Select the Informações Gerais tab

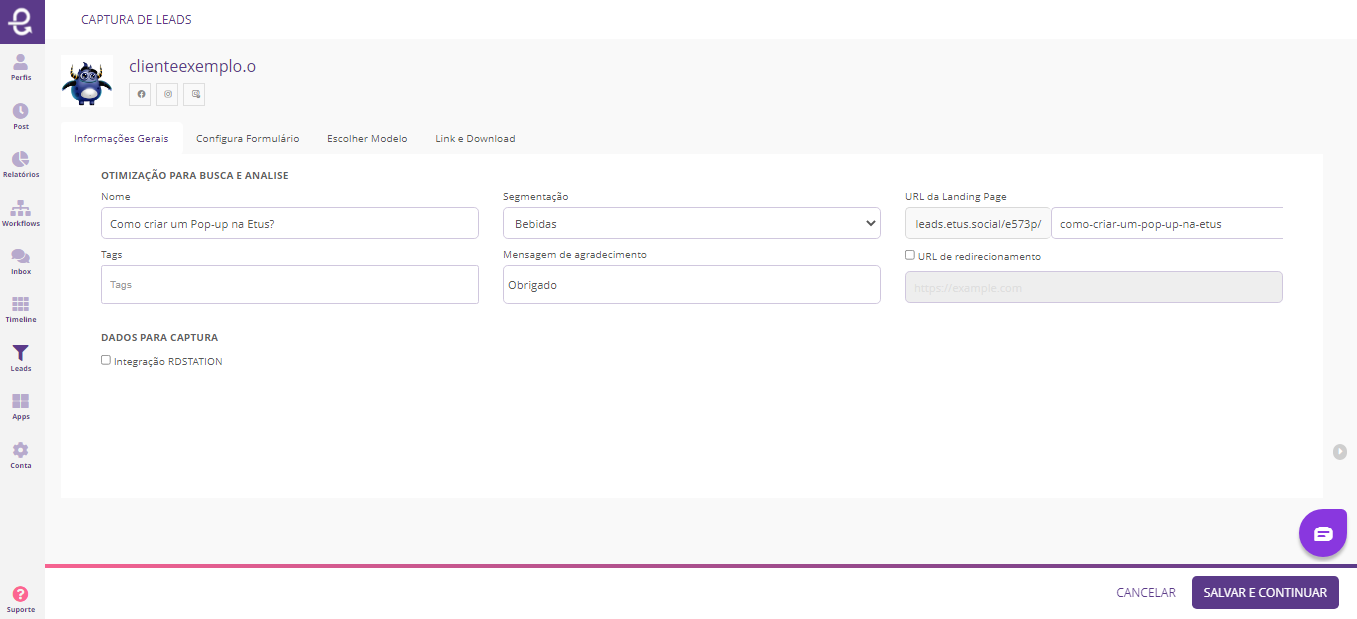[121, 138]
